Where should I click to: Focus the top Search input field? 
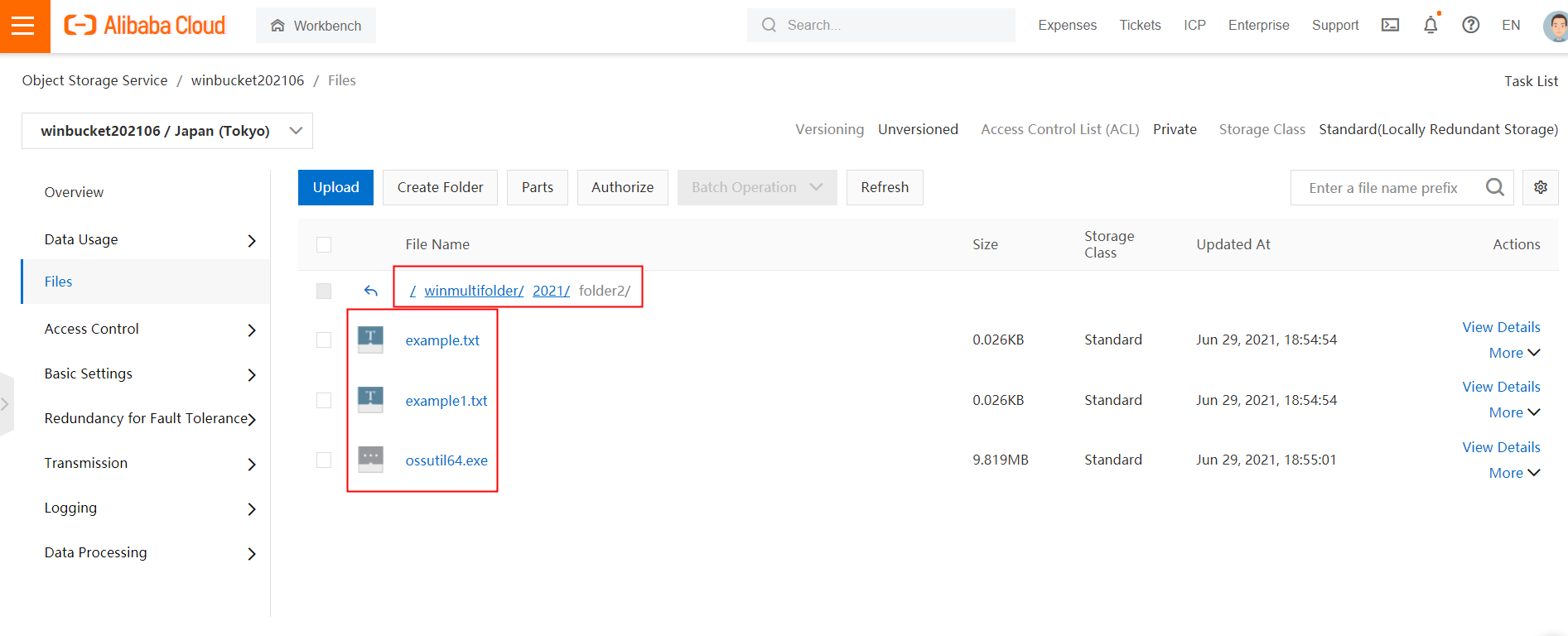[881, 25]
